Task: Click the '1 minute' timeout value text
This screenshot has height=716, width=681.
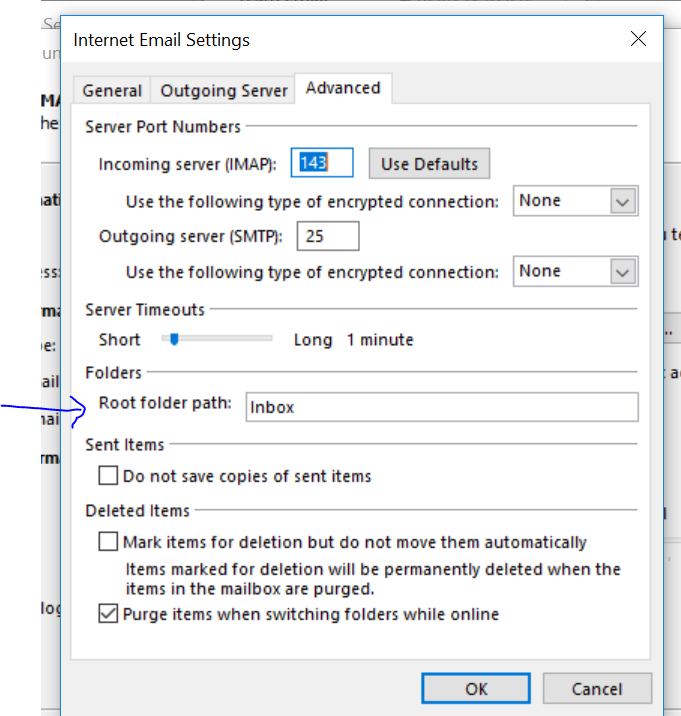Action: (x=380, y=340)
